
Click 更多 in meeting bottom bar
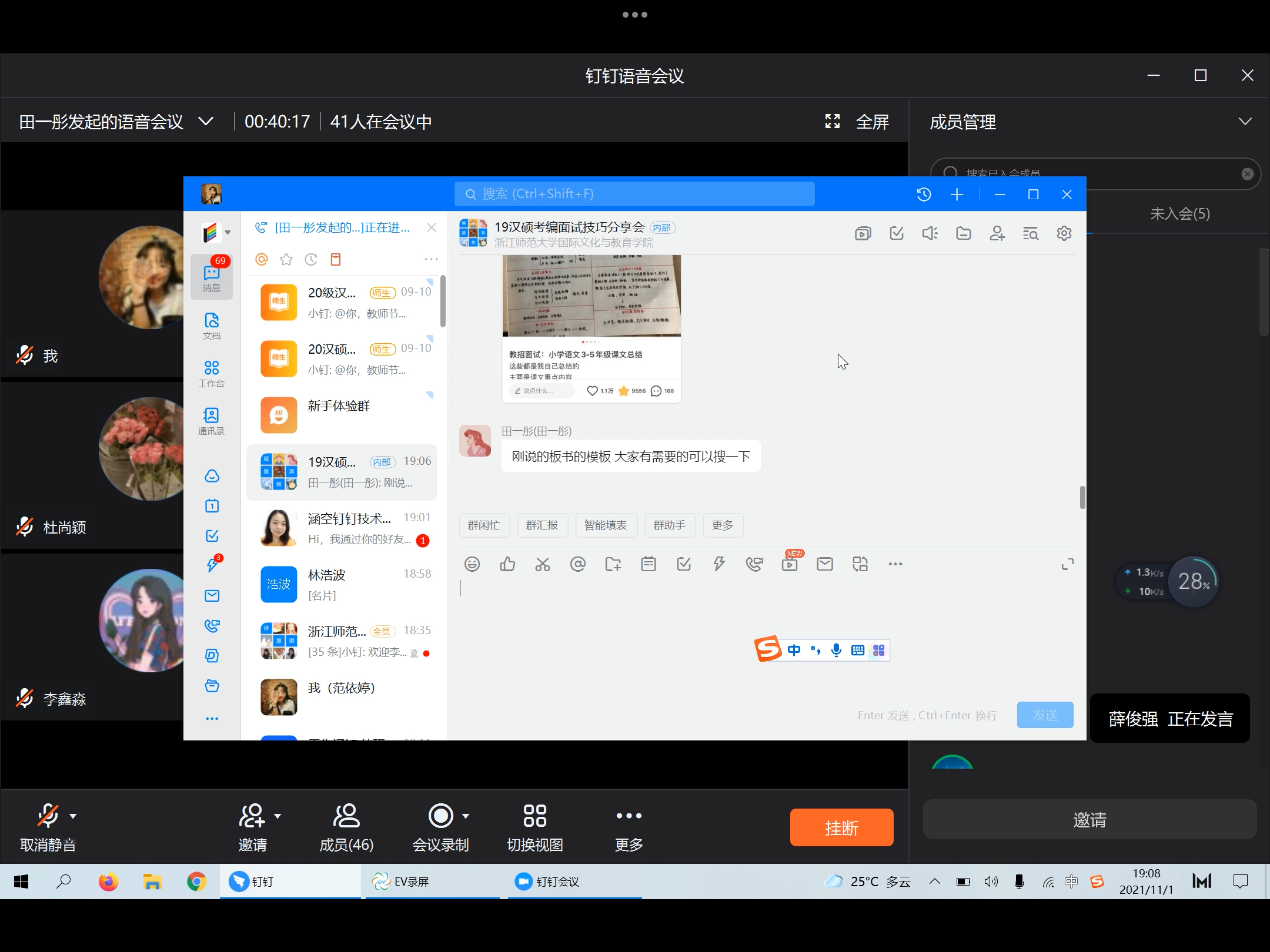[629, 828]
